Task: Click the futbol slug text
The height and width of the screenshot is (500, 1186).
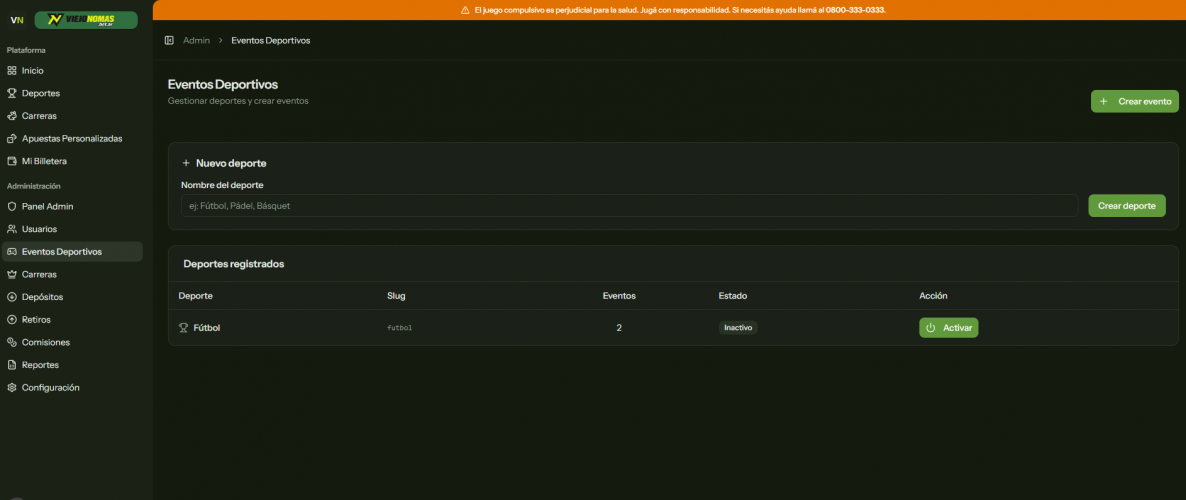Action: (x=399, y=328)
